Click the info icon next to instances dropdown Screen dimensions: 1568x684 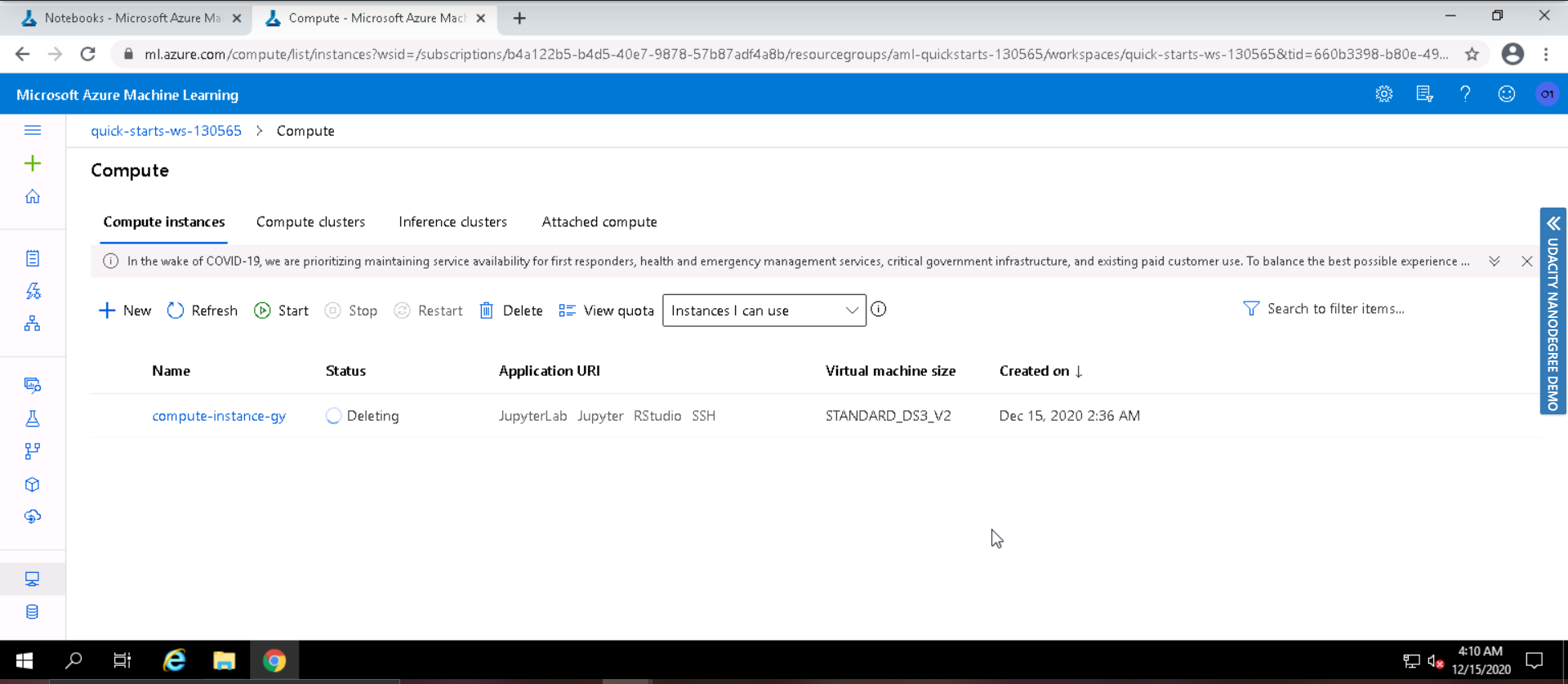[879, 310]
